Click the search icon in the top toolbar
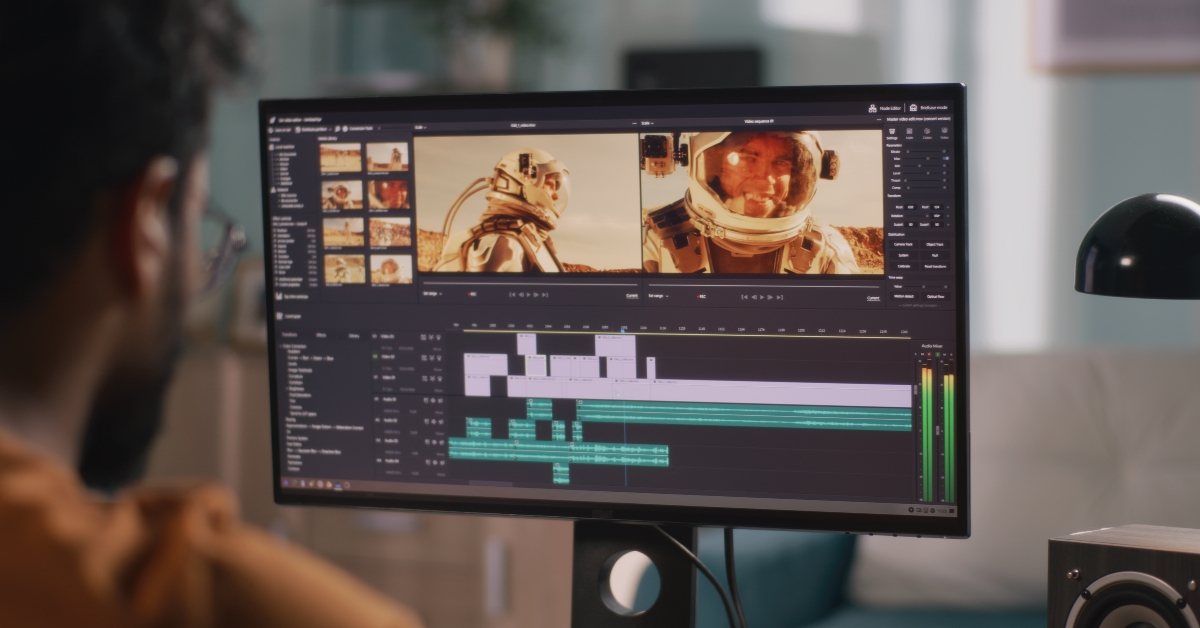The height and width of the screenshot is (628, 1200). (x=337, y=128)
